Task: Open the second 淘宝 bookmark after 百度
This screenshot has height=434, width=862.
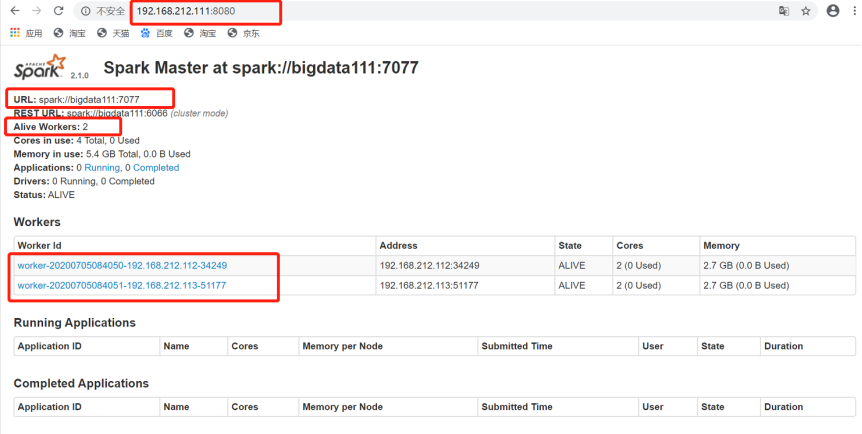Action: coord(200,33)
